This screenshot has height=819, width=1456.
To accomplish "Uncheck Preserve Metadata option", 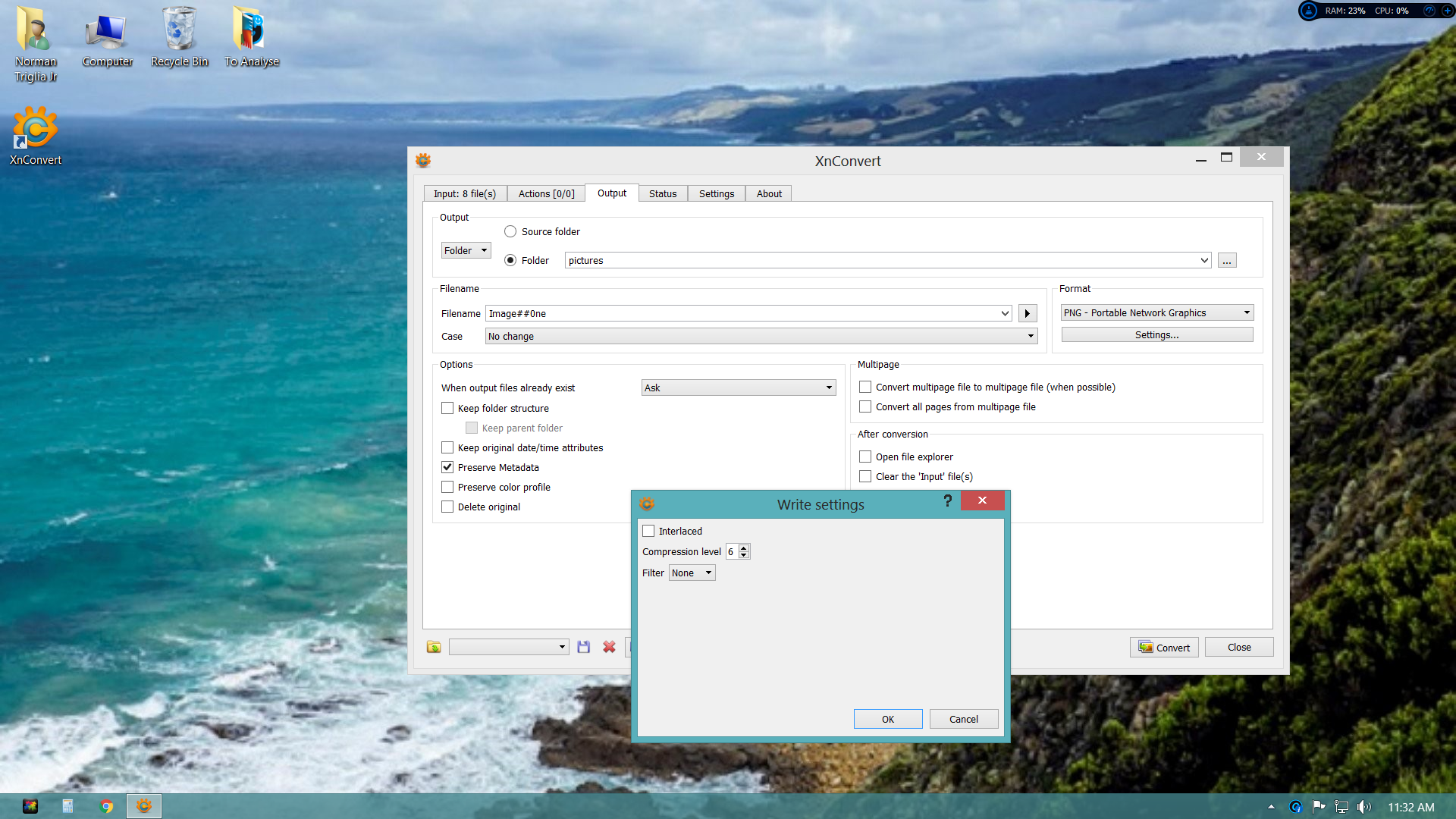I will coord(447,467).
